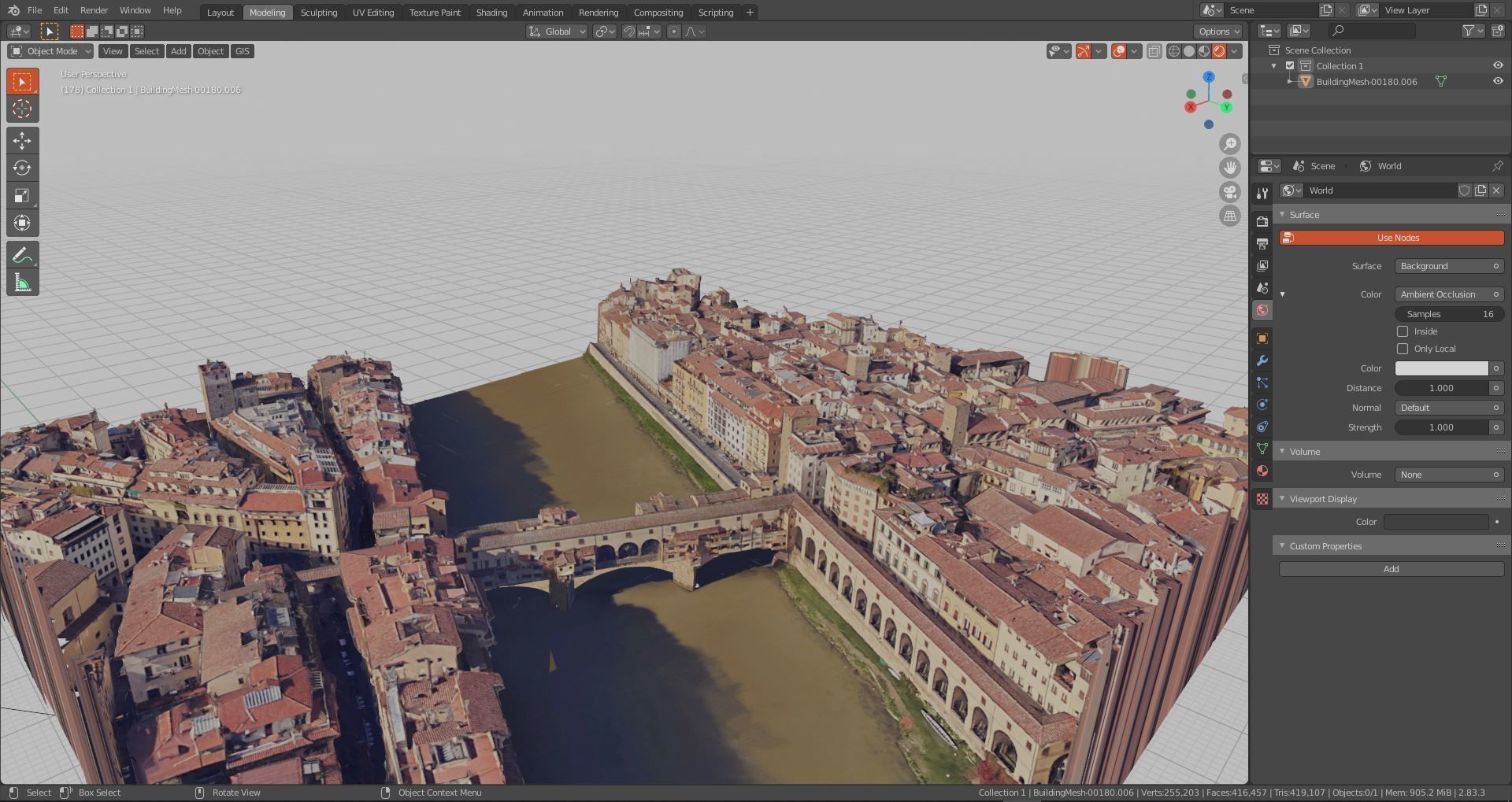Open the Scene properties icon
The width and height of the screenshot is (1512, 802).
tap(1262, 287)
